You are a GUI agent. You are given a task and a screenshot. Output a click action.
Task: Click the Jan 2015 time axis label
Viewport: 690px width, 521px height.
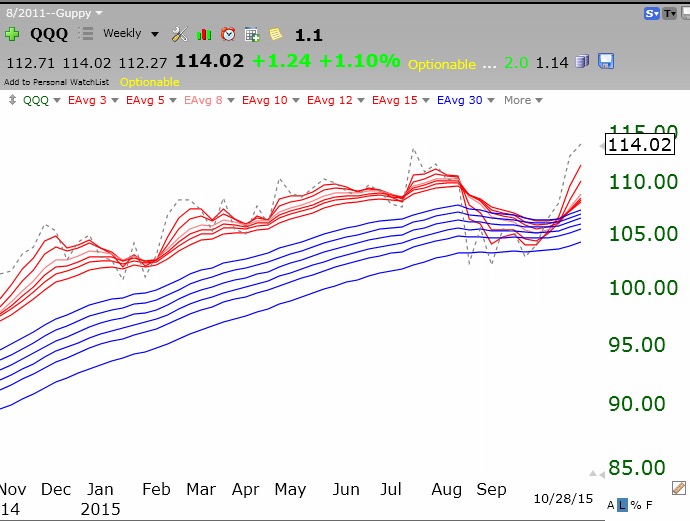coord(100,499)
